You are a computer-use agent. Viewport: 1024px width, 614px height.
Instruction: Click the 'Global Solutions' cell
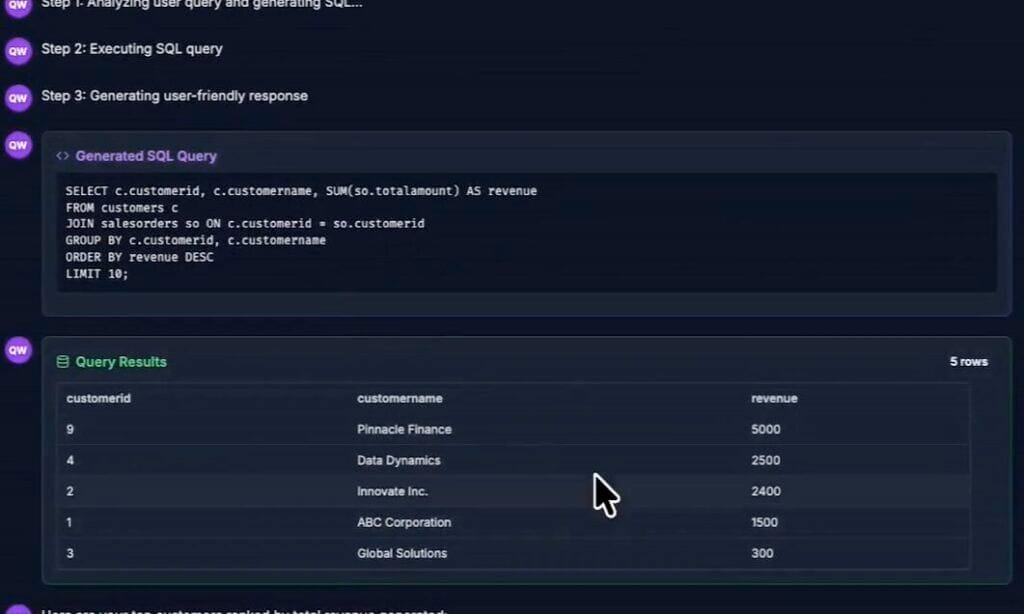402,553
